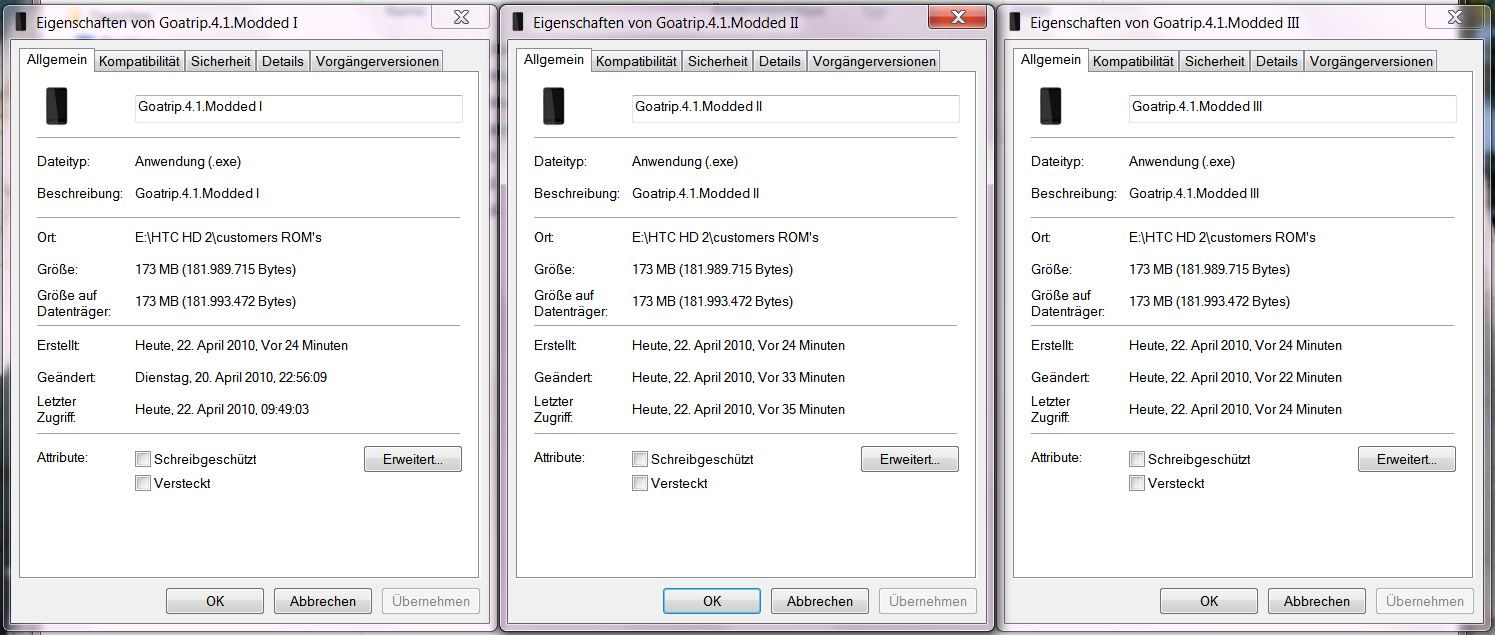This screenshot has width=1495, height=635.
Task: Click Erweitert button in Modded II window
Action: click(910, 459)
